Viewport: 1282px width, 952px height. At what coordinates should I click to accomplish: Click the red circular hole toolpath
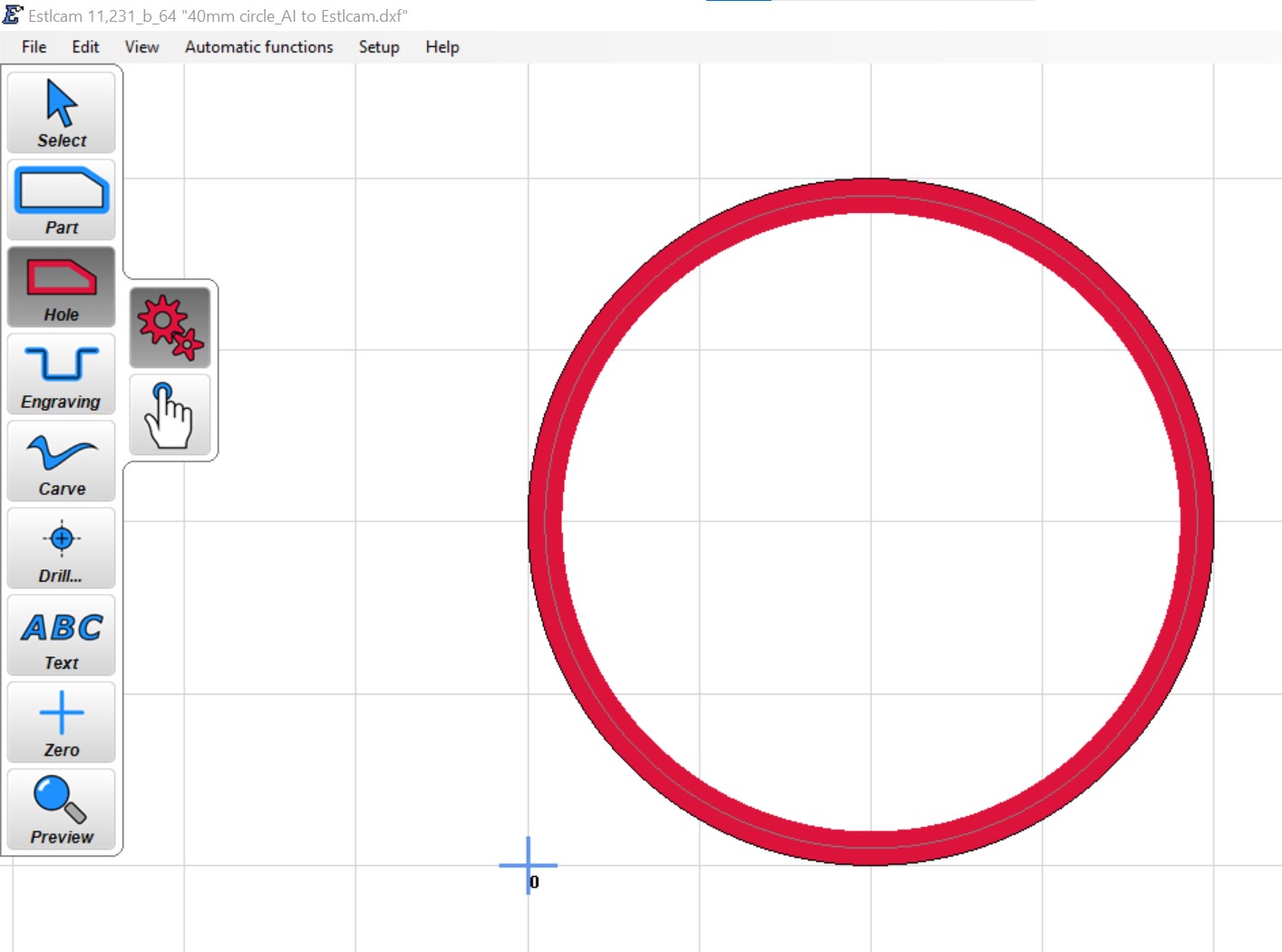click(870, 195)
